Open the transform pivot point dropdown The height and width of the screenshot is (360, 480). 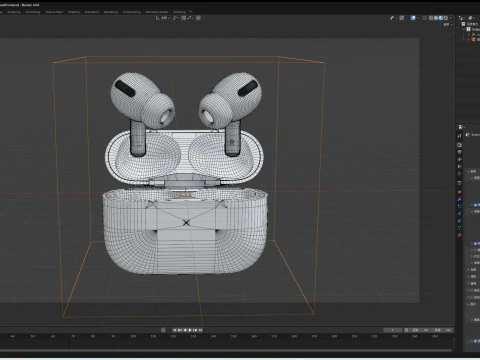coord(176,18)
